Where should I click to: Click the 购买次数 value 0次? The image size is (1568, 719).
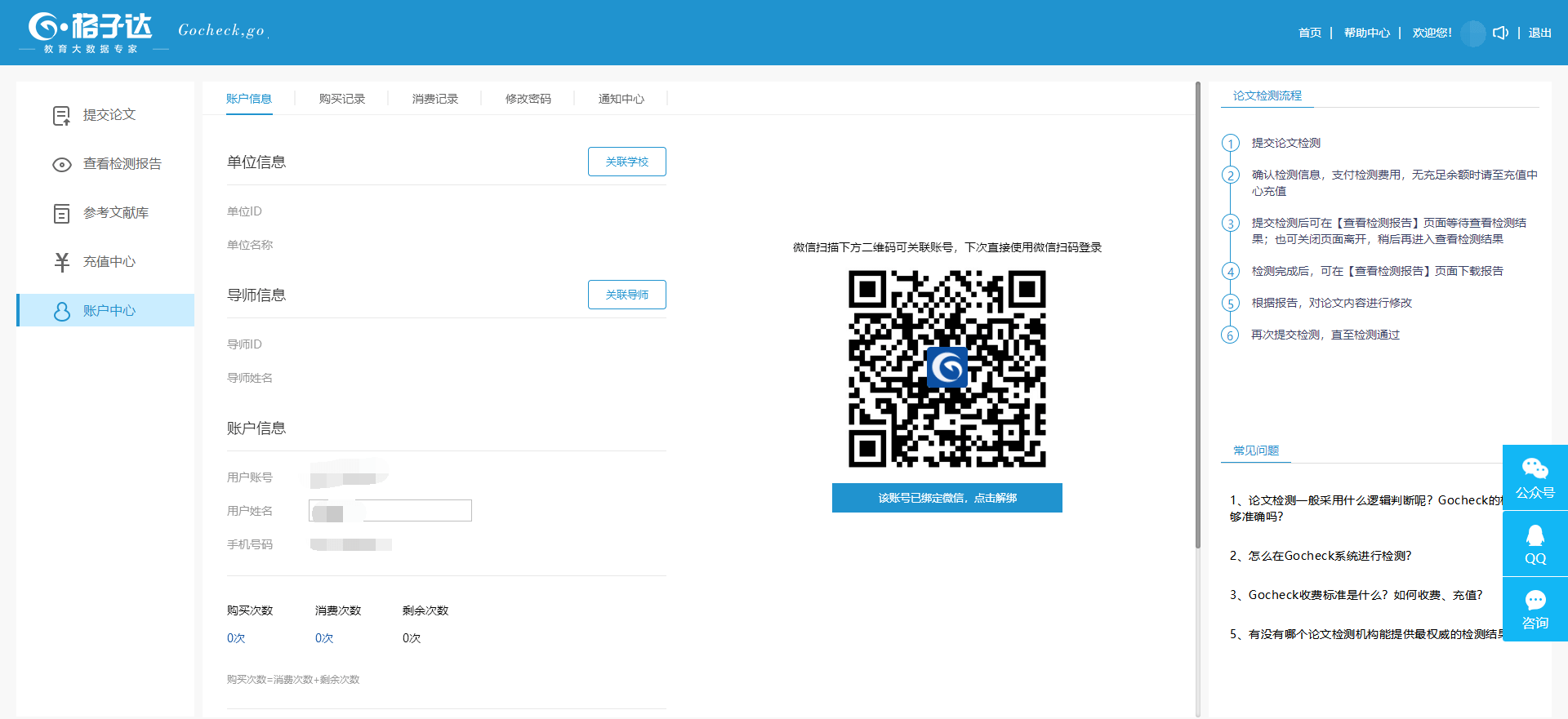(236, 638)
